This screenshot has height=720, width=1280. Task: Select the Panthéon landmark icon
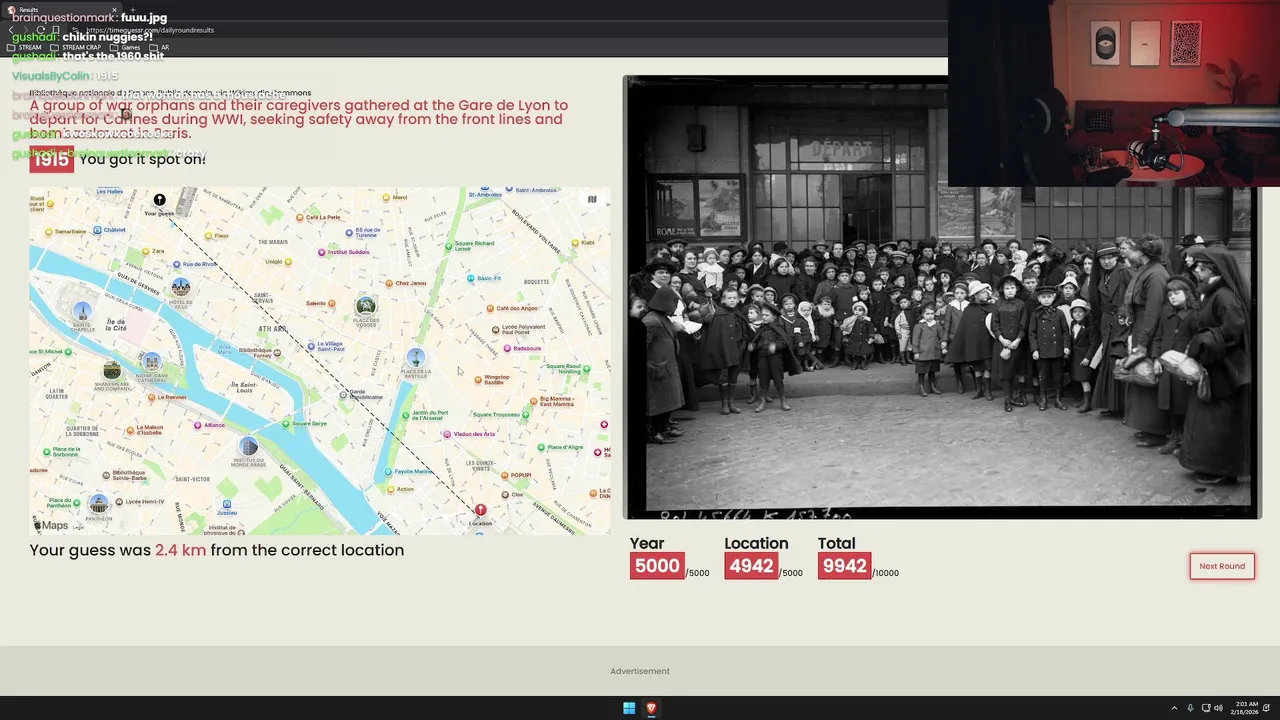(98, 503)
